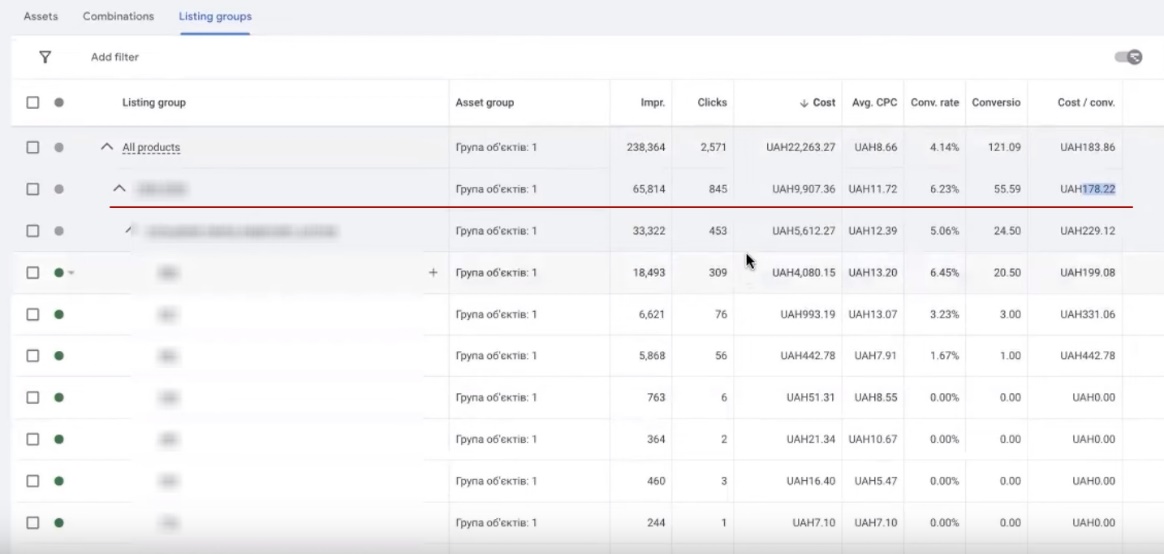Click green status dot in 6,621 impressions row

pos(58,314)
